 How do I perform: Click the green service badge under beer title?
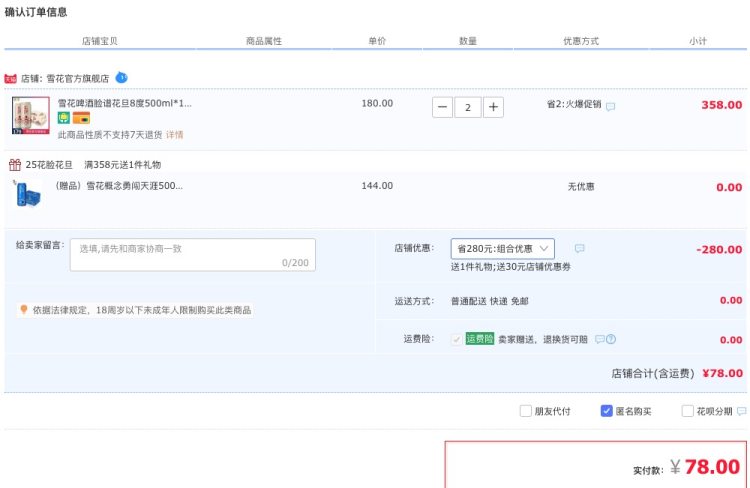coord(64,117)
